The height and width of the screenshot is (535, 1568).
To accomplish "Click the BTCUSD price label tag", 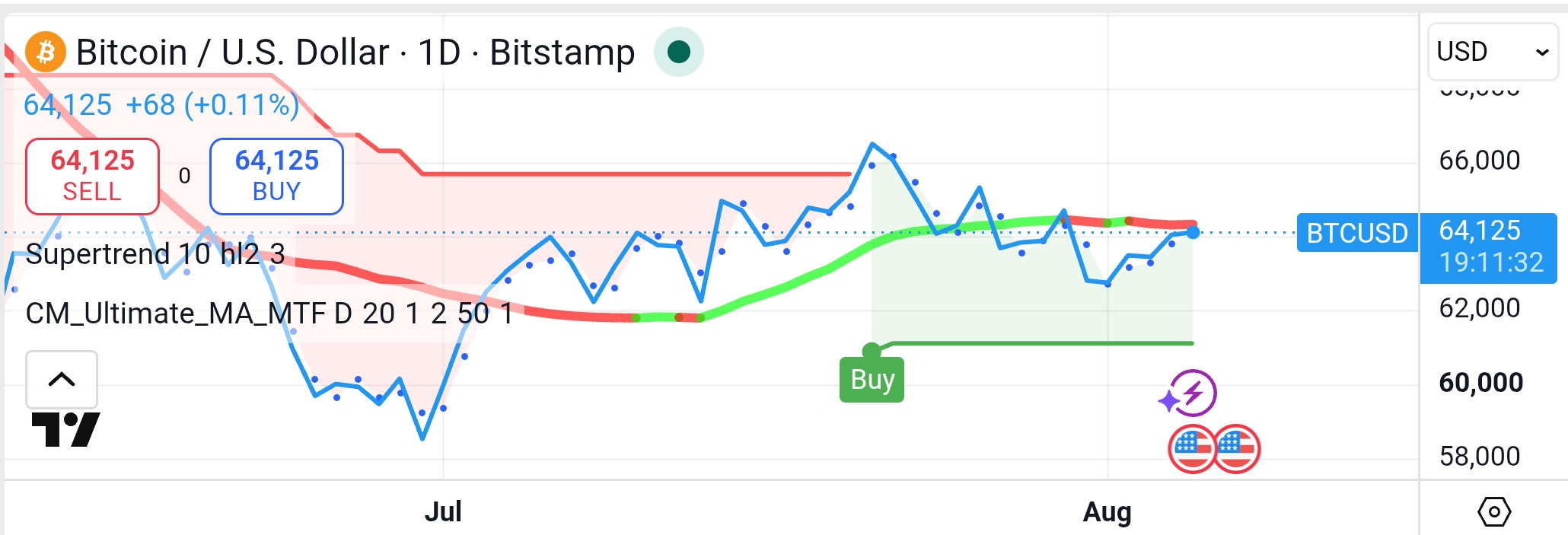I will point(1357,233).
